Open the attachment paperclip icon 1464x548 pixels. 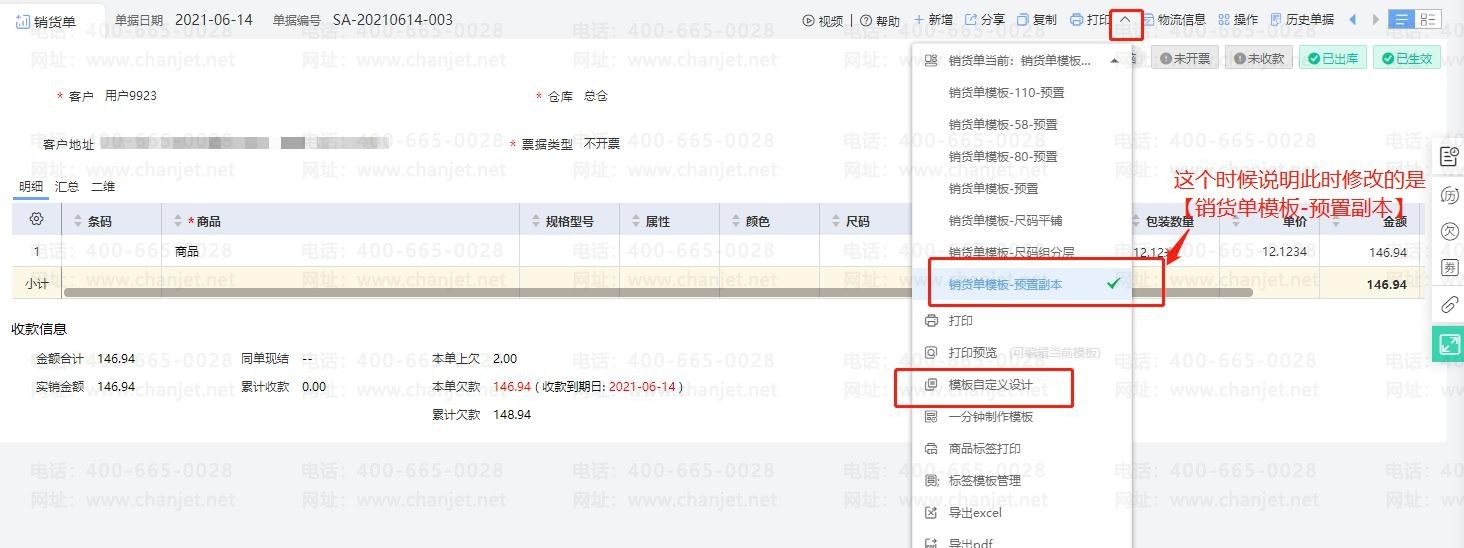1449,305
